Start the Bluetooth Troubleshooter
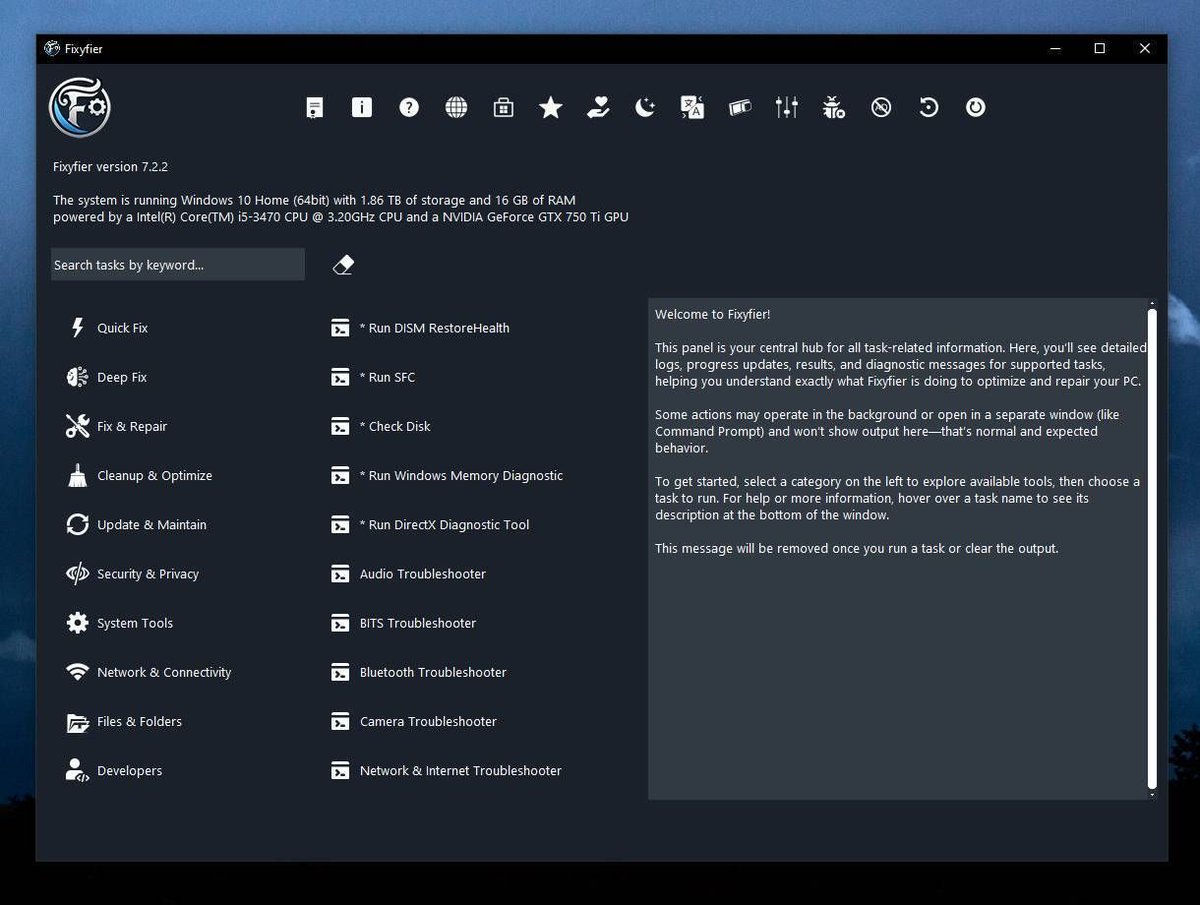The image size is (1200, 905). point(418,672)
